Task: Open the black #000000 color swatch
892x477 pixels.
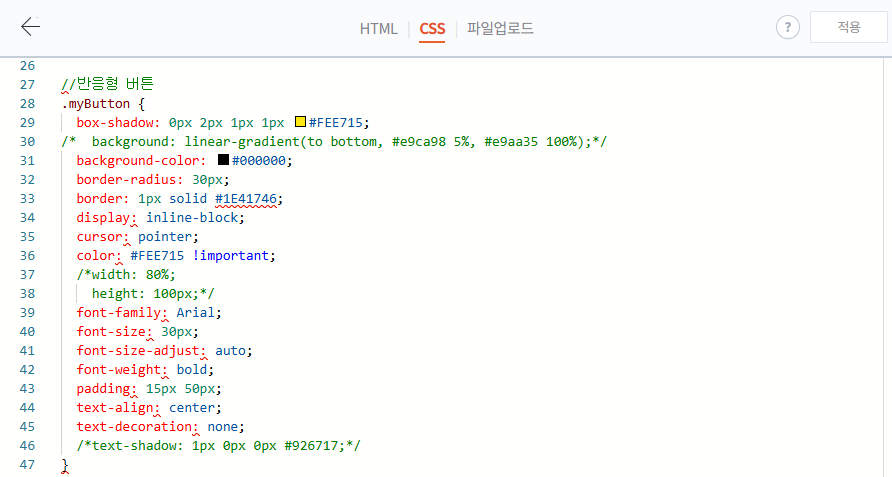Action: coord(224,160)
